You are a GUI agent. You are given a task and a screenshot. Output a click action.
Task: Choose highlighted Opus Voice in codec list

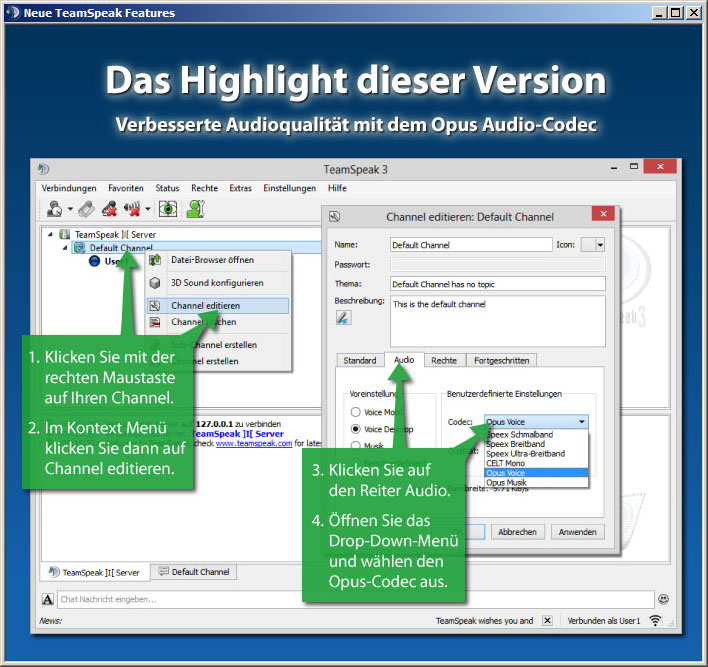536,473
